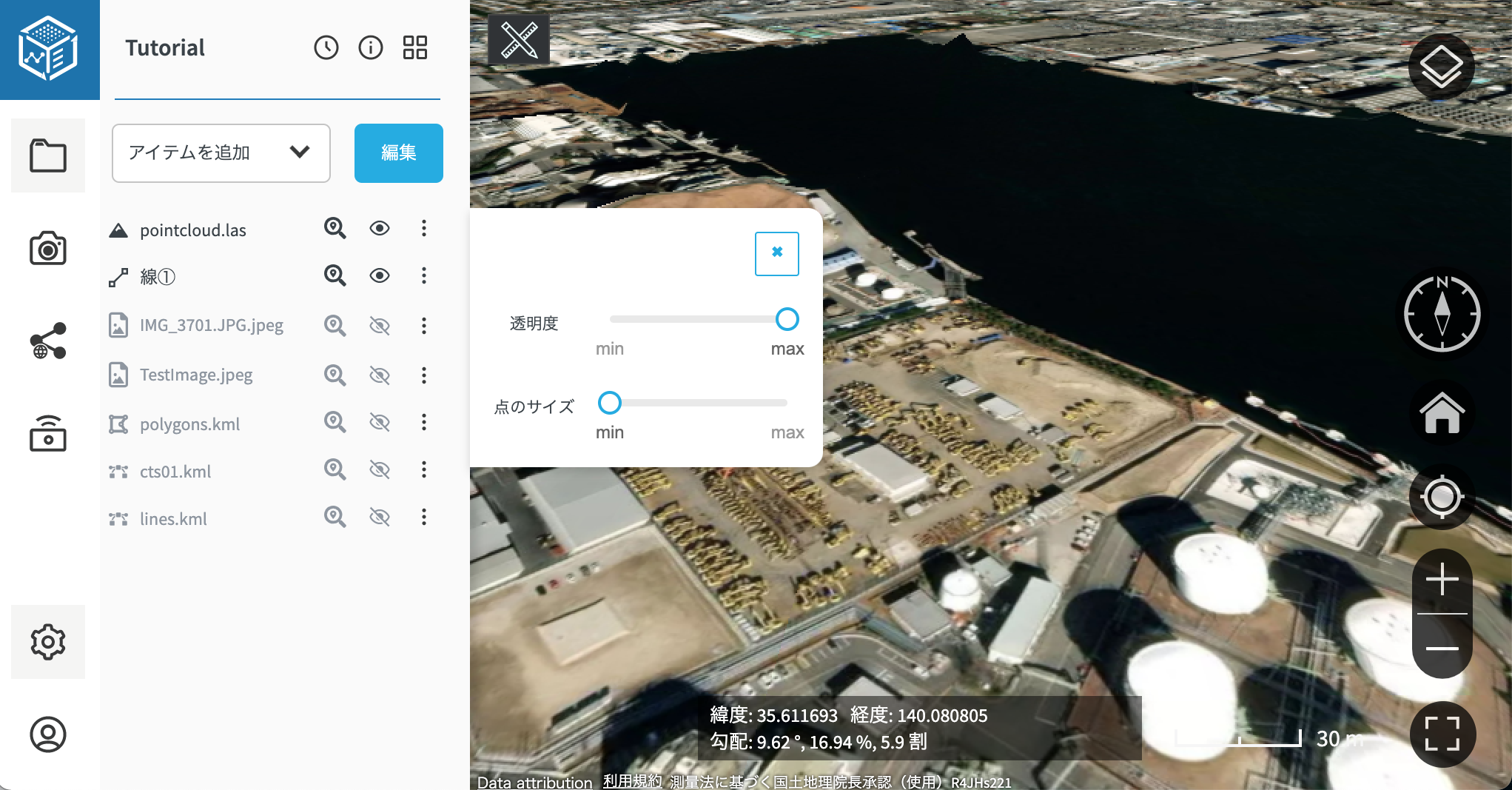The image size is (1512, 790).
Task: Click the 編集 edit button
Action: pos(398,153)
